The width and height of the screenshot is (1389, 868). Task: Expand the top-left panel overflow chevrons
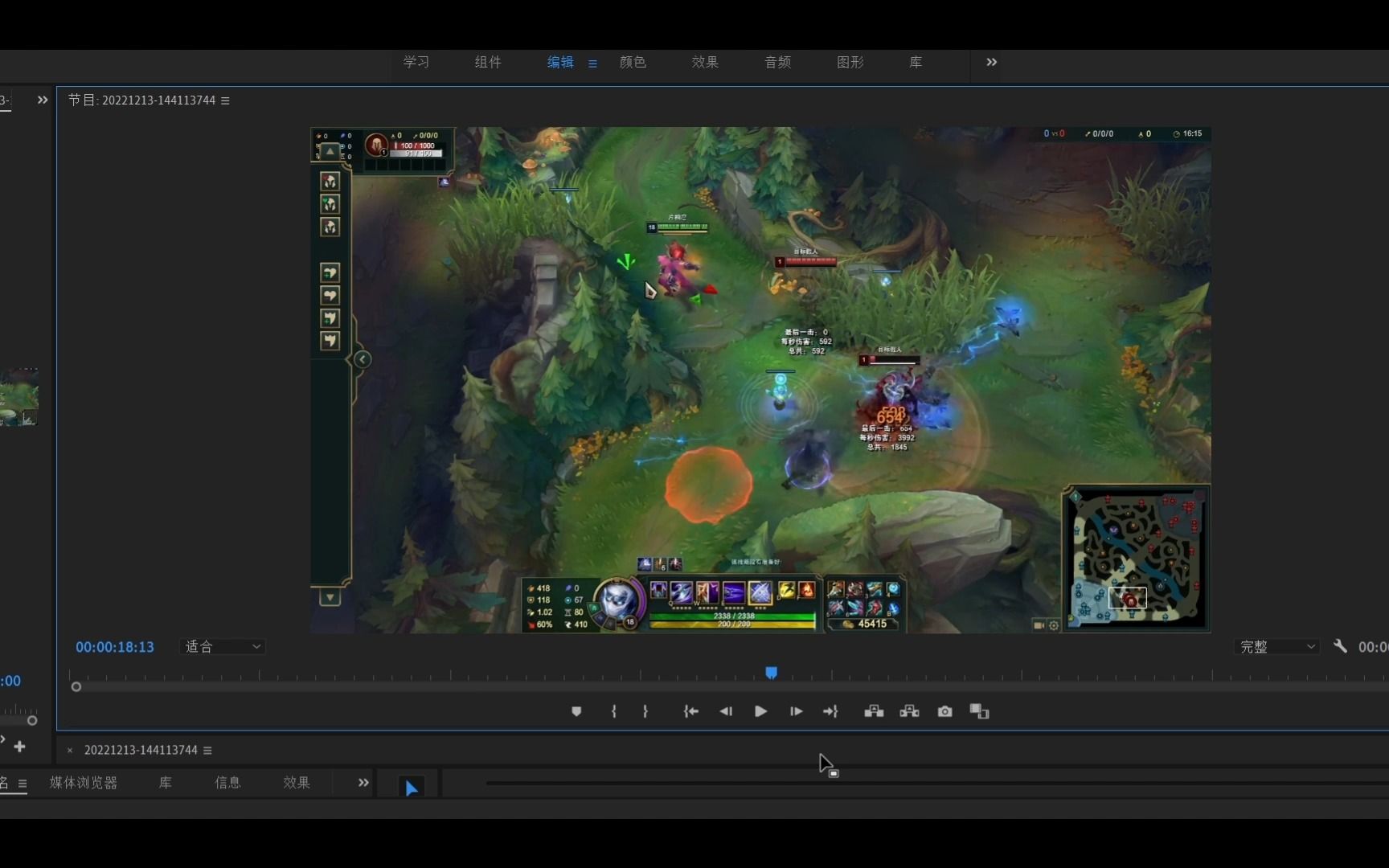[x=43, y=100]
